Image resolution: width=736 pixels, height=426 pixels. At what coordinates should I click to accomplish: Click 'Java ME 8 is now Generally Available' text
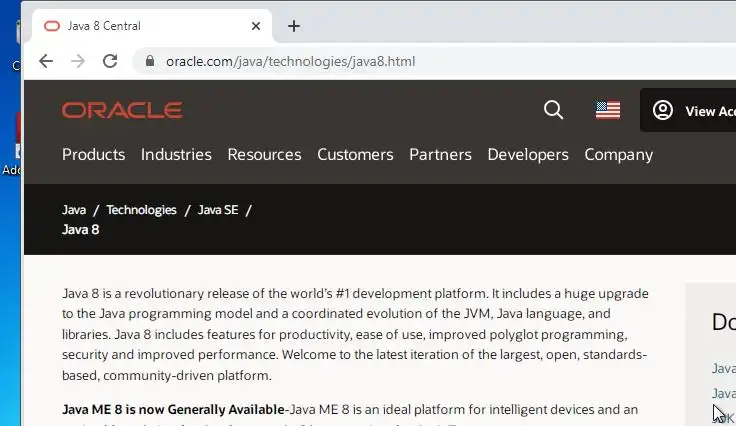point(173,410)
